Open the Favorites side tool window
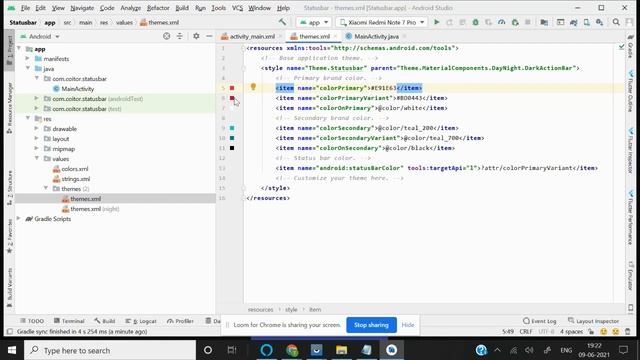The width and height of the screenshot is (640, 360). coord(9,236)
